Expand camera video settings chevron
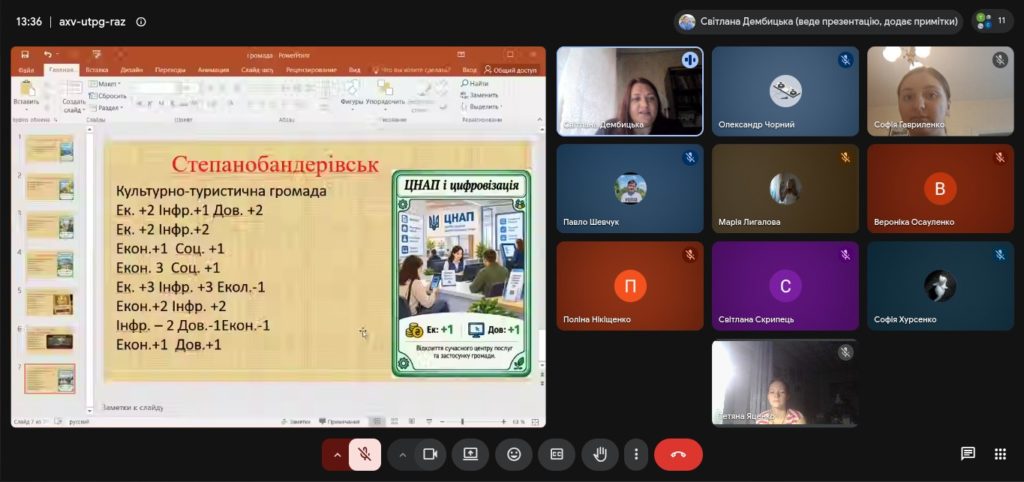Viewport: 1024px width, 482px height. [402, 455]
